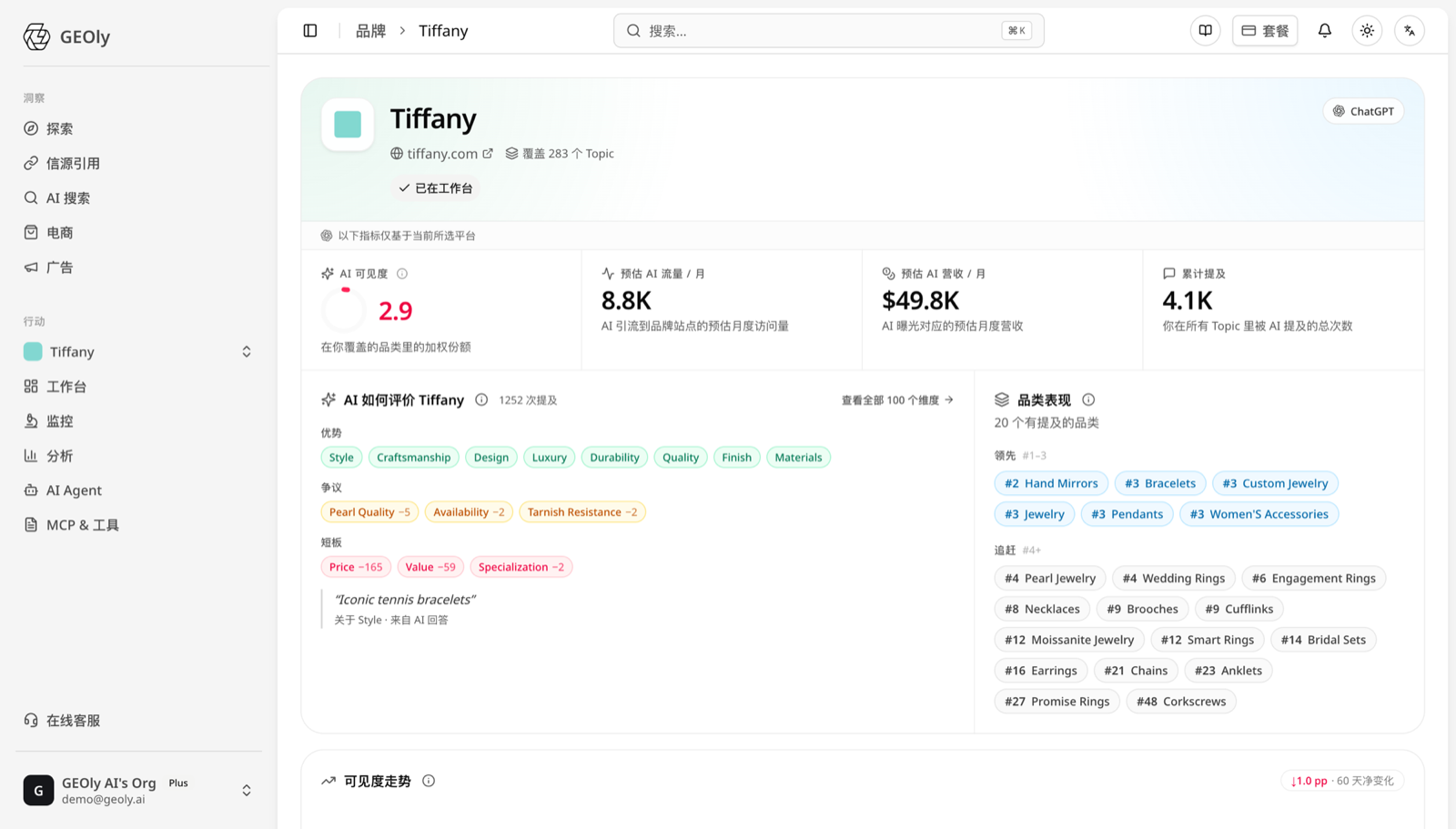1456x829 pixels.
Task: Select the Quality strength tag
Action: point(681,458)
